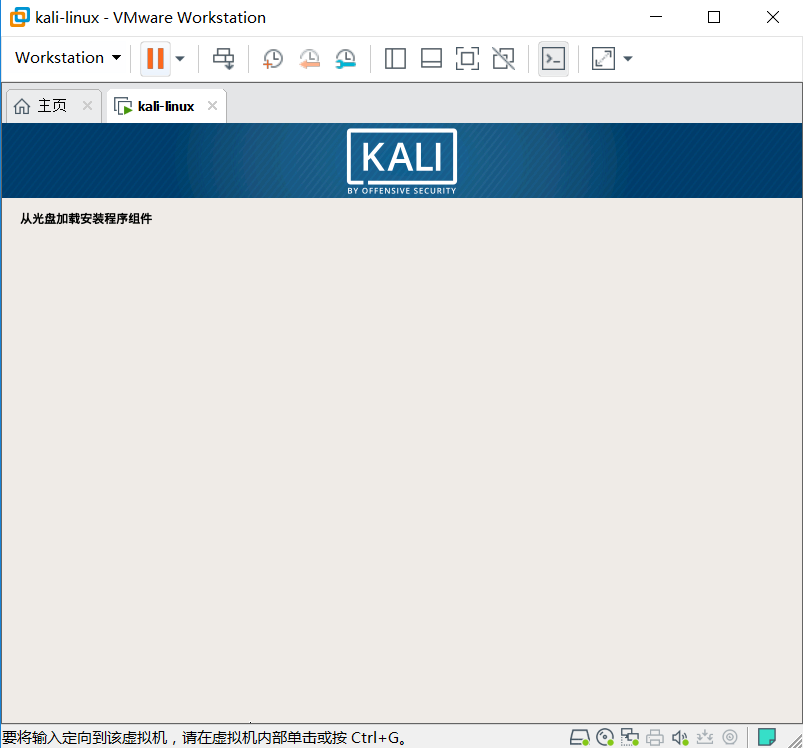Click the VMware Workstation title bar logo
This screenshot has width=803, height=748.
pos(19,17)
